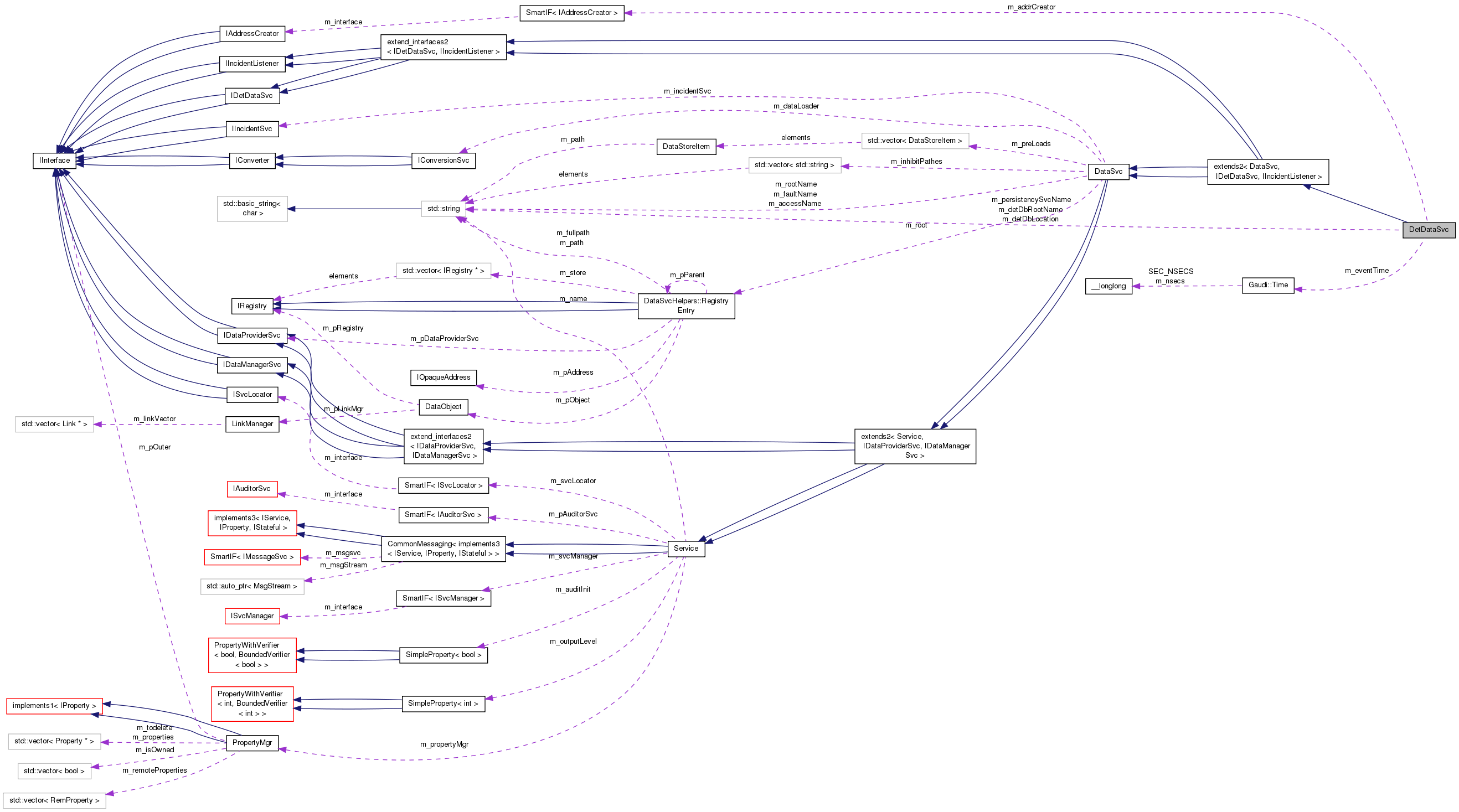1459x812 pixels.
Task: Open the ISvcManager class node
Action: pos(252,616)
